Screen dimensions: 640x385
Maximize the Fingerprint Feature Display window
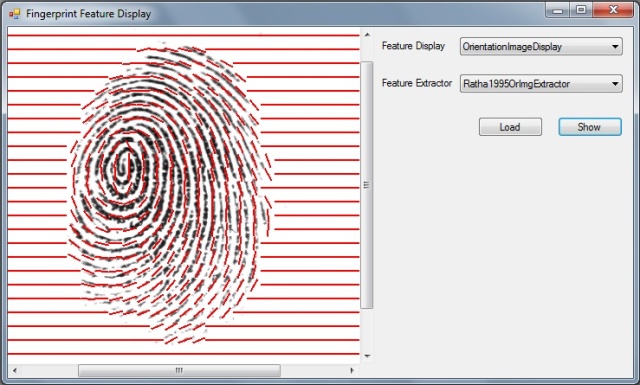(x=581, y=10)
